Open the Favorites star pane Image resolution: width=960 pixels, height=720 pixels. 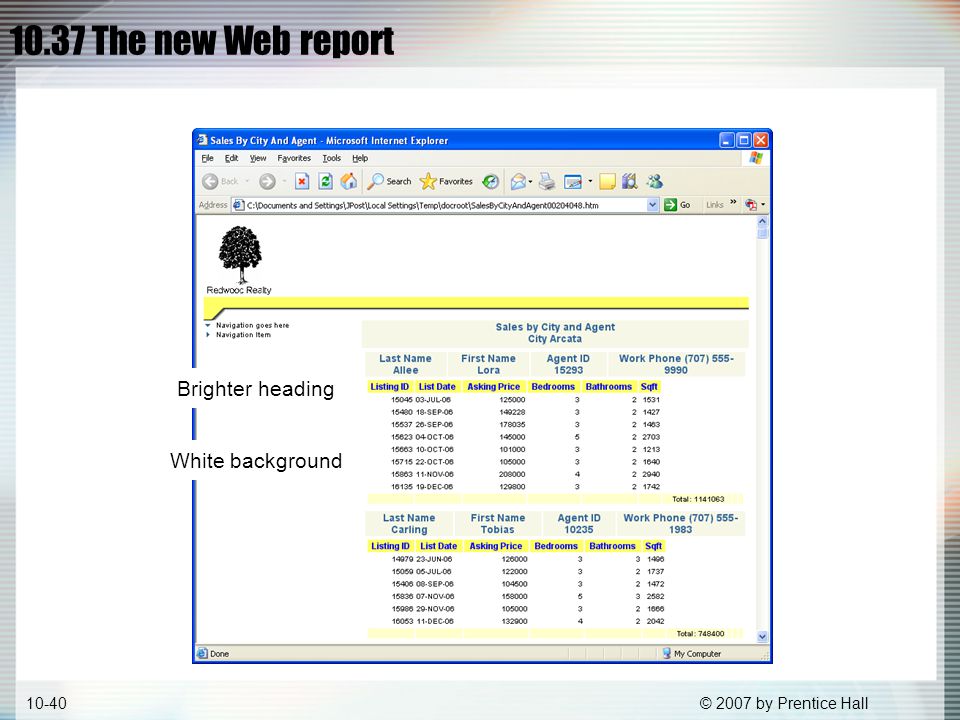click(x=446, y=181)
